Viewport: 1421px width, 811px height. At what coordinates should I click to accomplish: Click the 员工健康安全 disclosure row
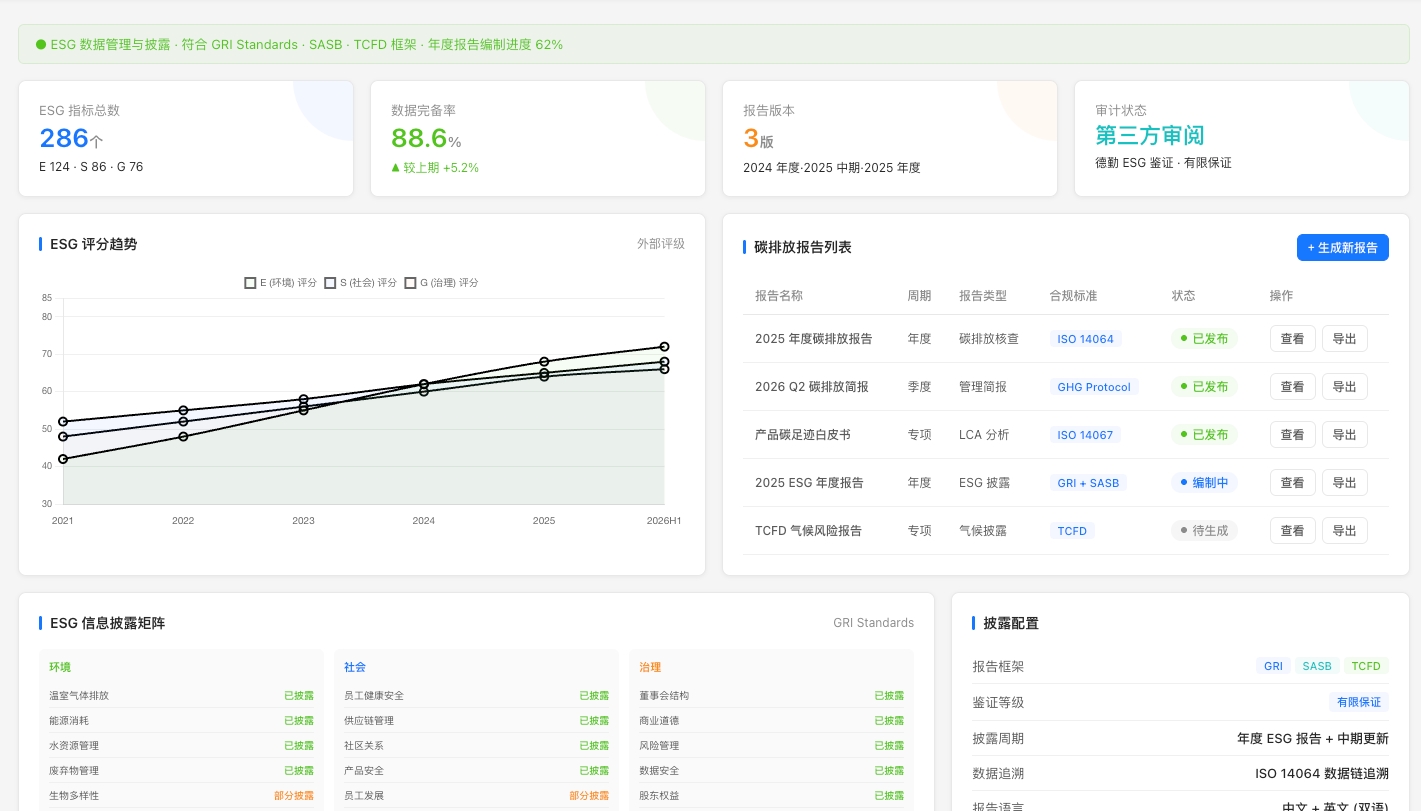(476, 695)
